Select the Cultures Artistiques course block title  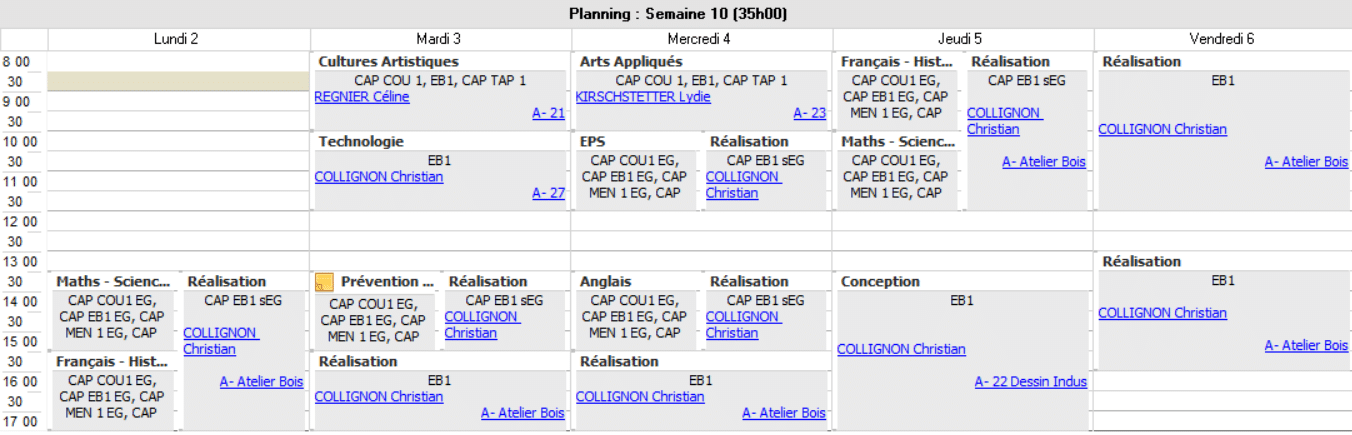pos(388,62)
